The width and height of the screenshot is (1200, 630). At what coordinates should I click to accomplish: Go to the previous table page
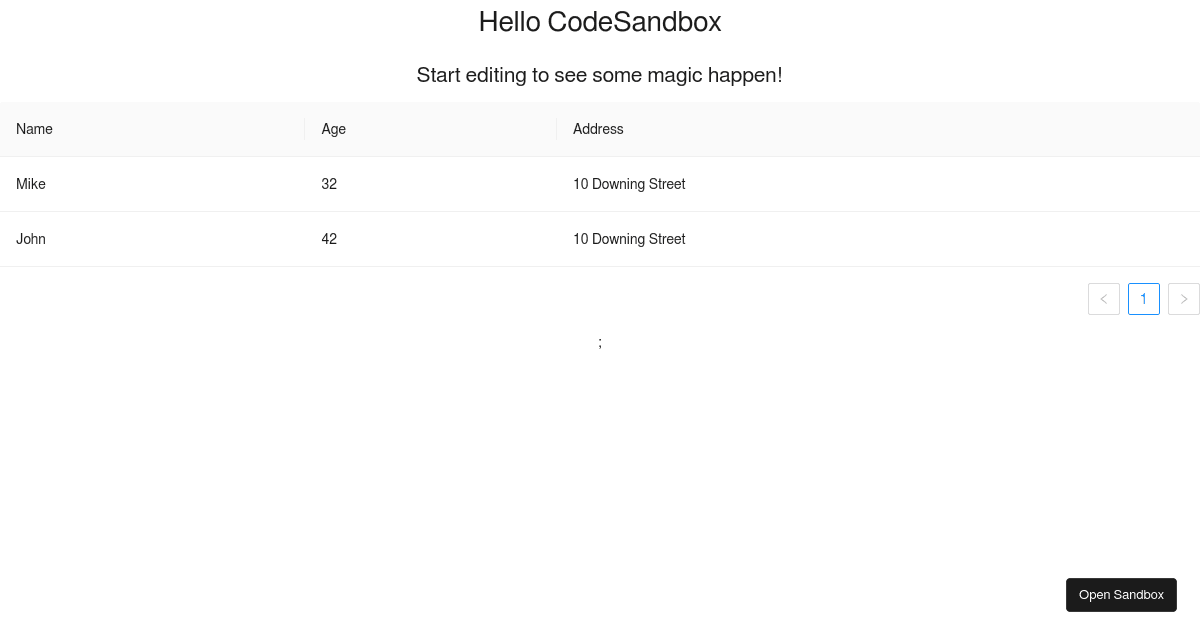click(1104, 299)
